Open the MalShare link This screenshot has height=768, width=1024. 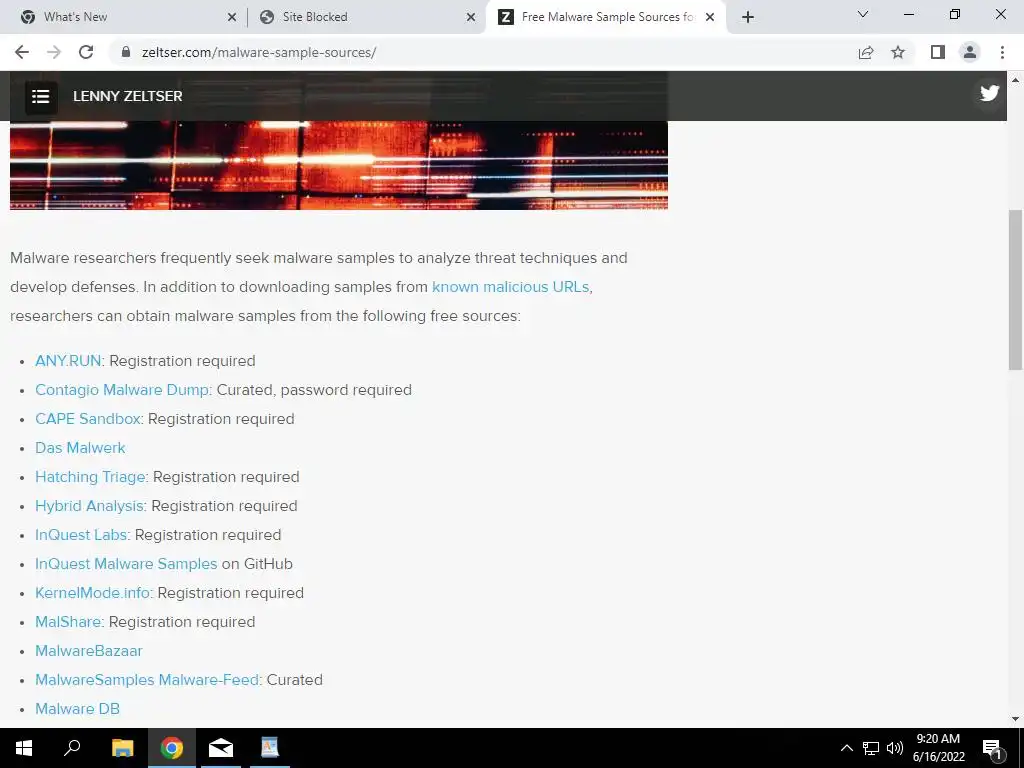[68, 622]
